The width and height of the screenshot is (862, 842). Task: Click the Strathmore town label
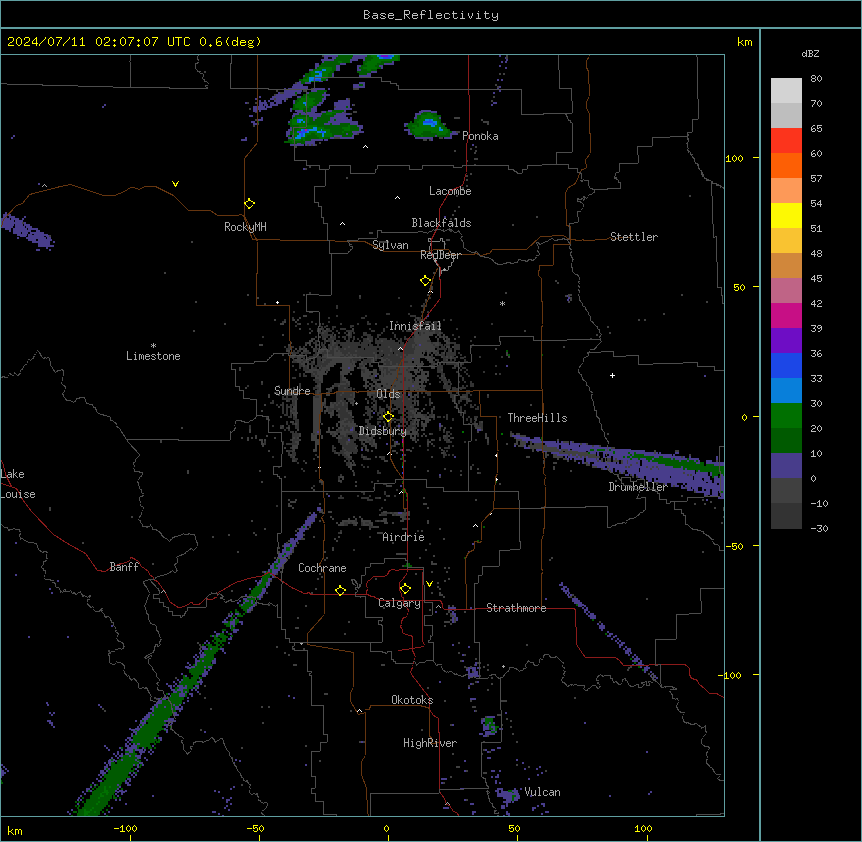pos(516,608)
